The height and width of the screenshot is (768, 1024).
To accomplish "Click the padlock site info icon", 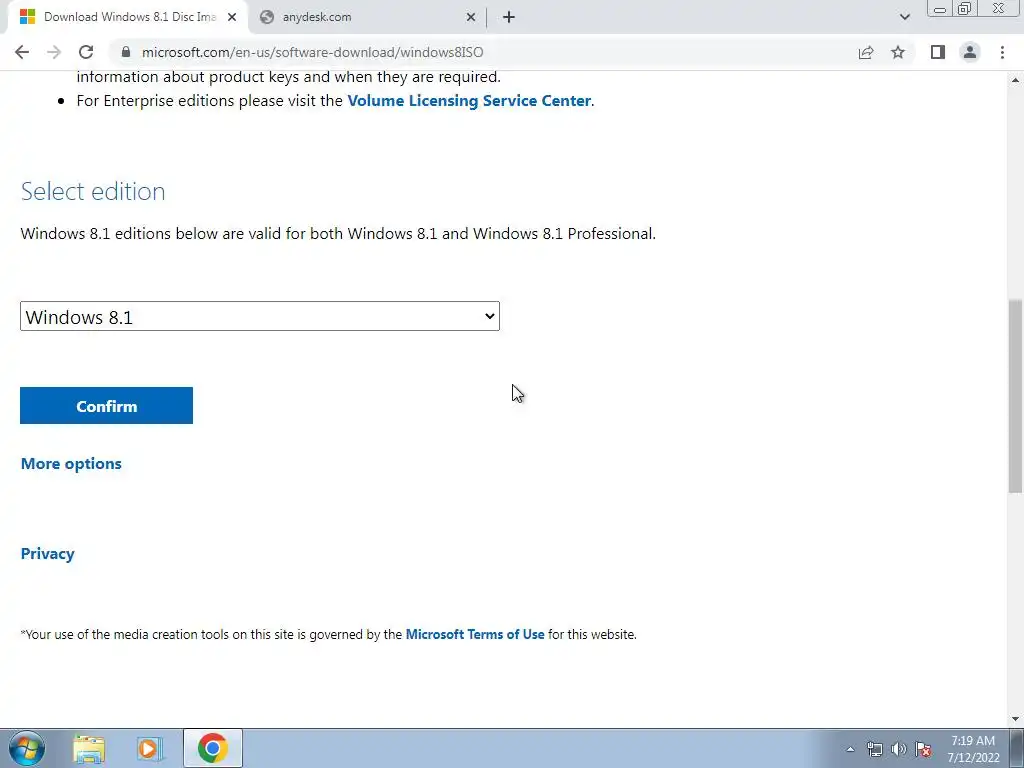I will (x=126, y=52).
